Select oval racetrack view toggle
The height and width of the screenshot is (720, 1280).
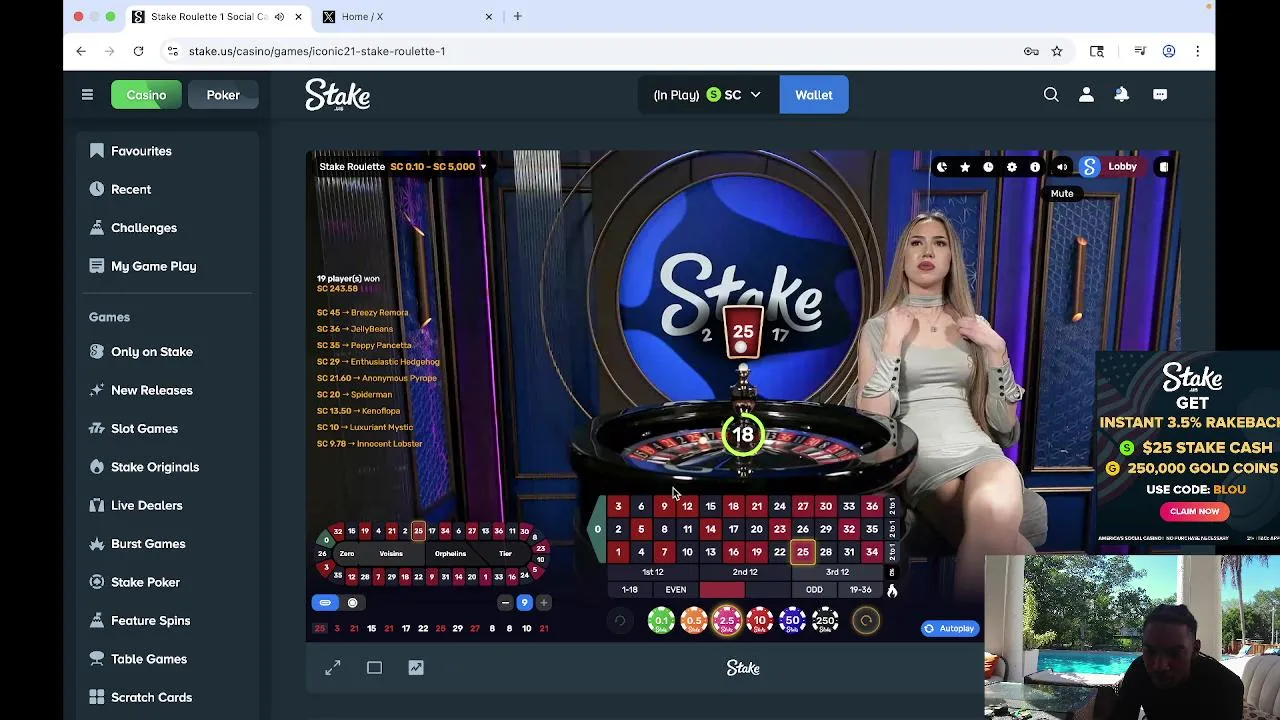point(325,603)
